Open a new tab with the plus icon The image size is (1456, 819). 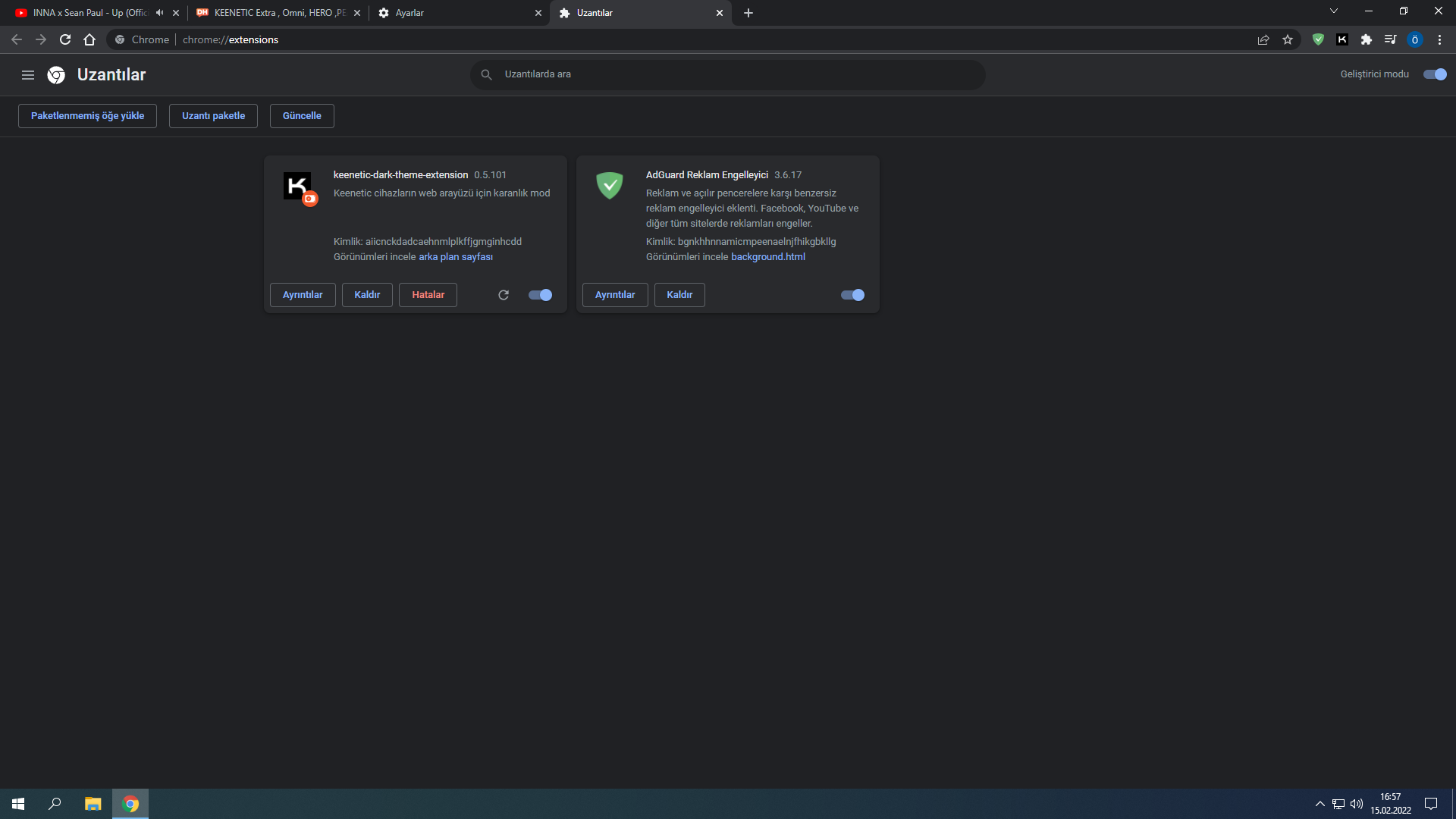[748, 13]
